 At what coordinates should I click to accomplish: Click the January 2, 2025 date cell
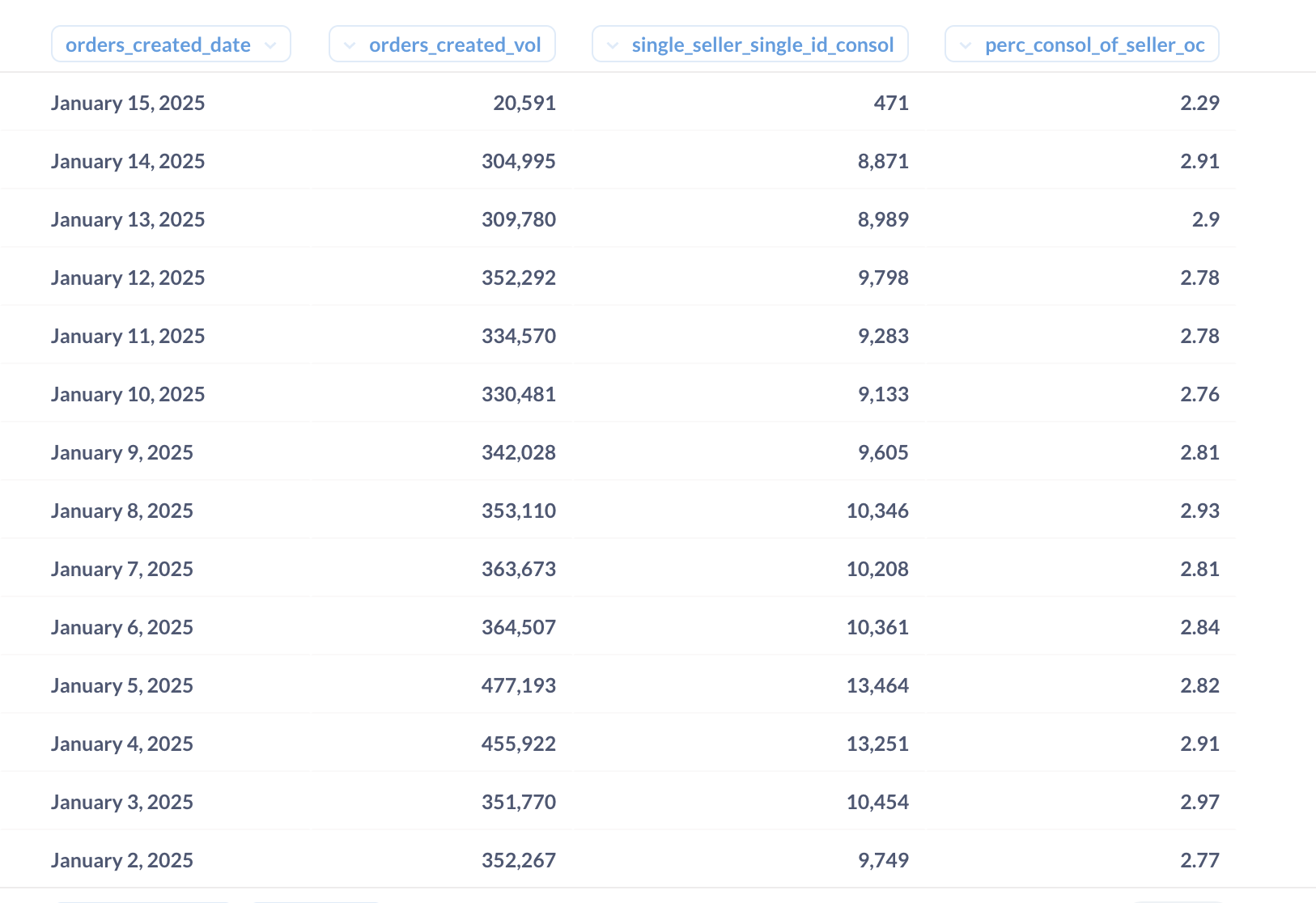pos(122,860)
